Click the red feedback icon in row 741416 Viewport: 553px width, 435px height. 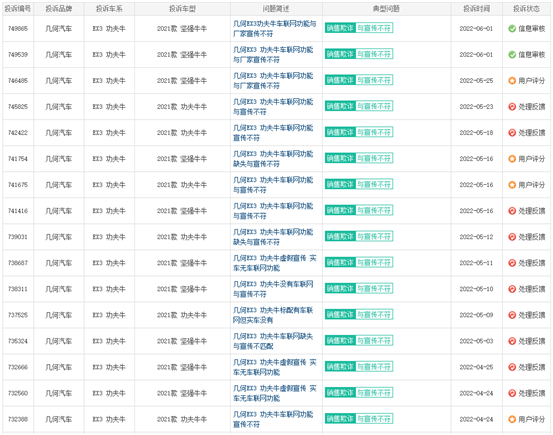pos(512,211)
